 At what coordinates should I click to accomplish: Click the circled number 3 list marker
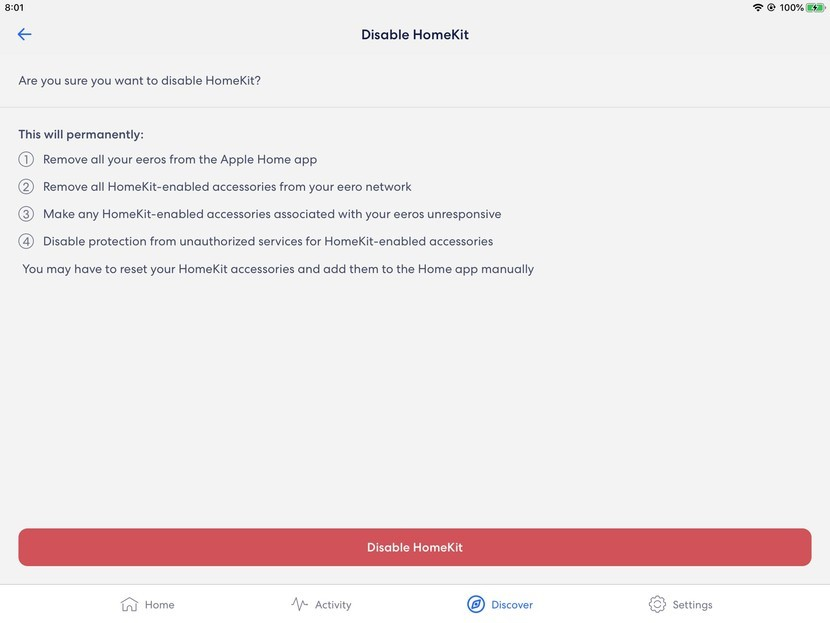pos(26,213)
